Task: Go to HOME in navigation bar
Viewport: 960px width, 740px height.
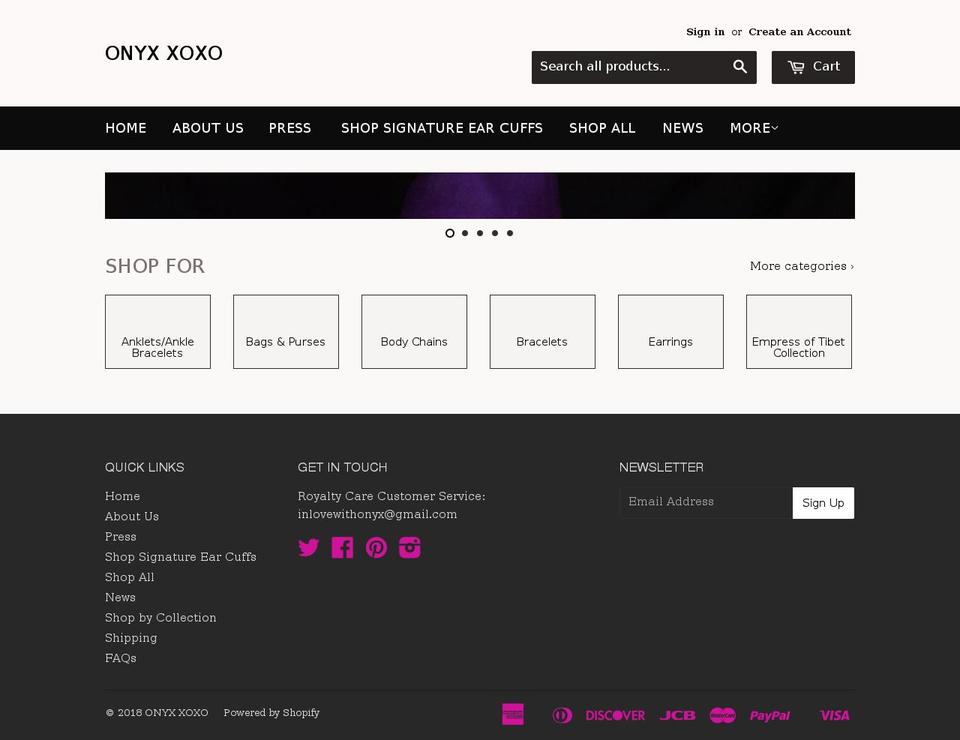Action: (x=126, y=128)
